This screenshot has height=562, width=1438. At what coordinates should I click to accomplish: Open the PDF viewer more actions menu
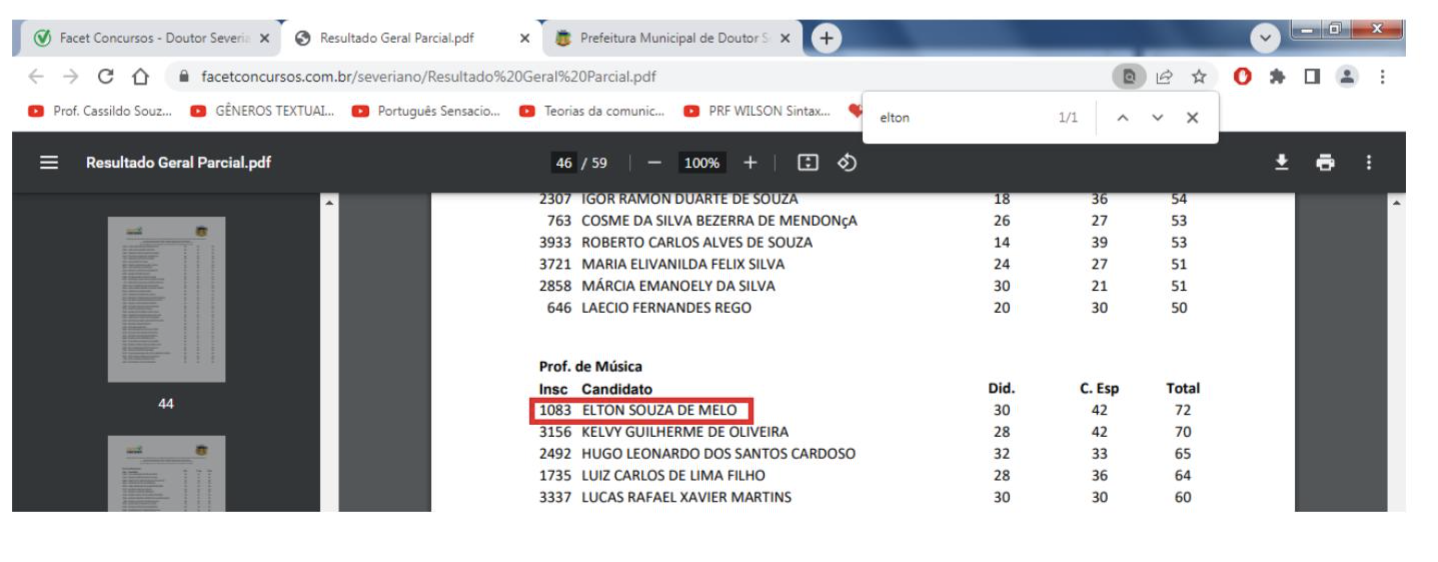coord(1369,163)
